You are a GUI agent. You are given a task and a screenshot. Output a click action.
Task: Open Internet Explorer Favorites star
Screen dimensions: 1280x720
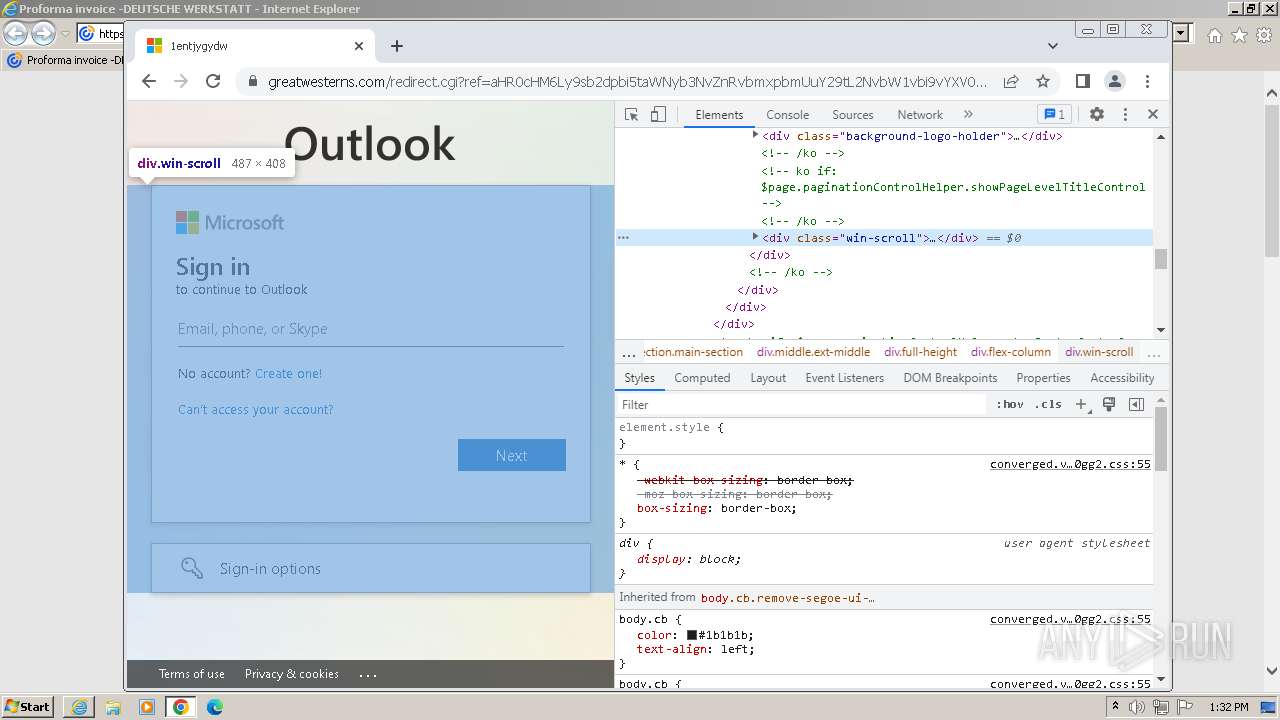pyautogui.click(x=1239, y=35)
